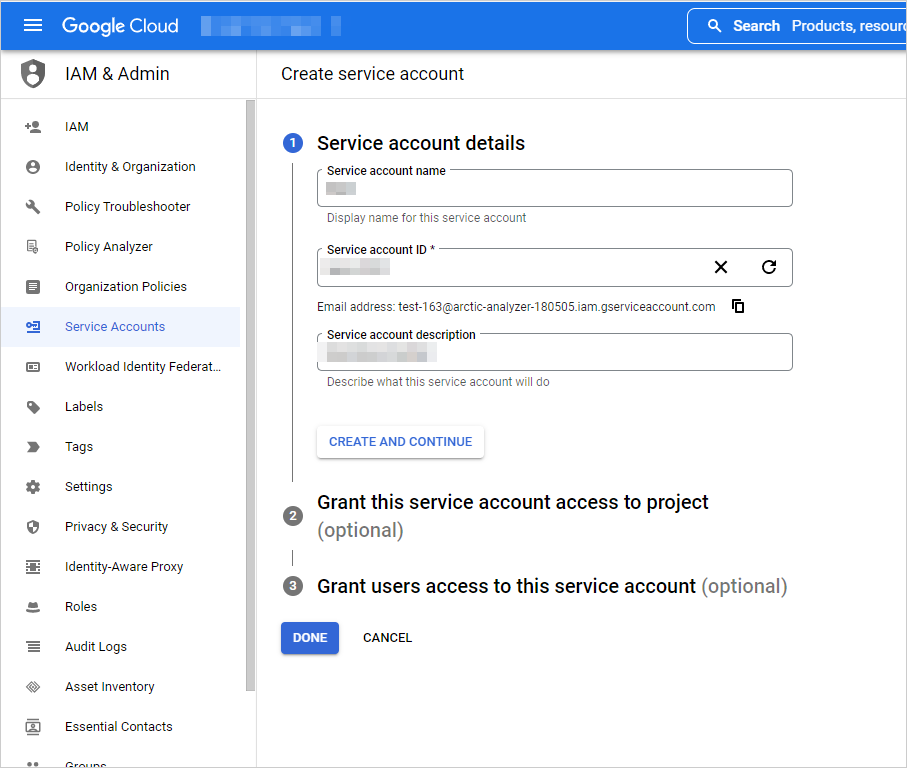
Task: Select Organization Policies in the sidebar
Action: 126,286
